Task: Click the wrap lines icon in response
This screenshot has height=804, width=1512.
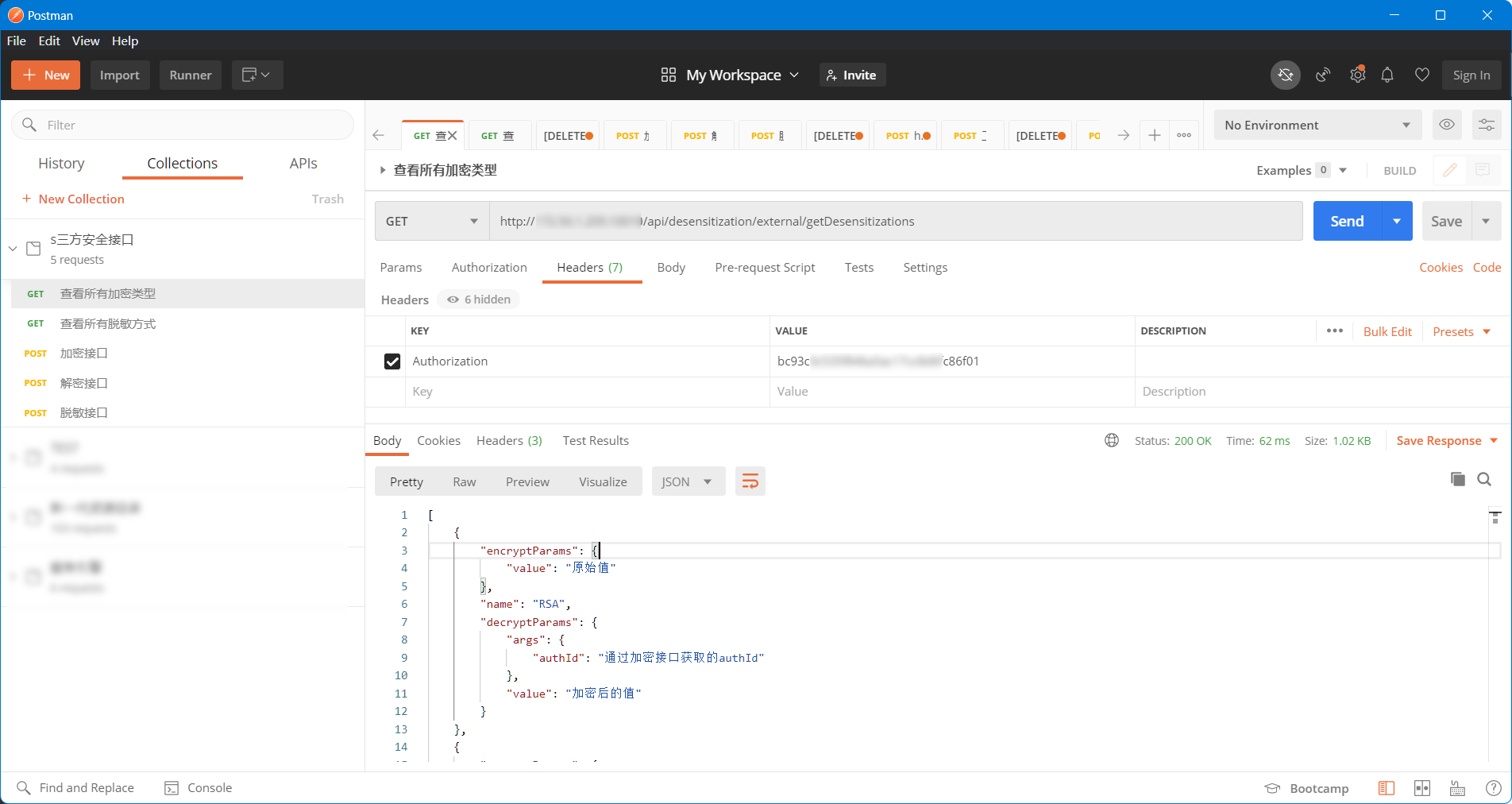Action: [x=750, y=481]
